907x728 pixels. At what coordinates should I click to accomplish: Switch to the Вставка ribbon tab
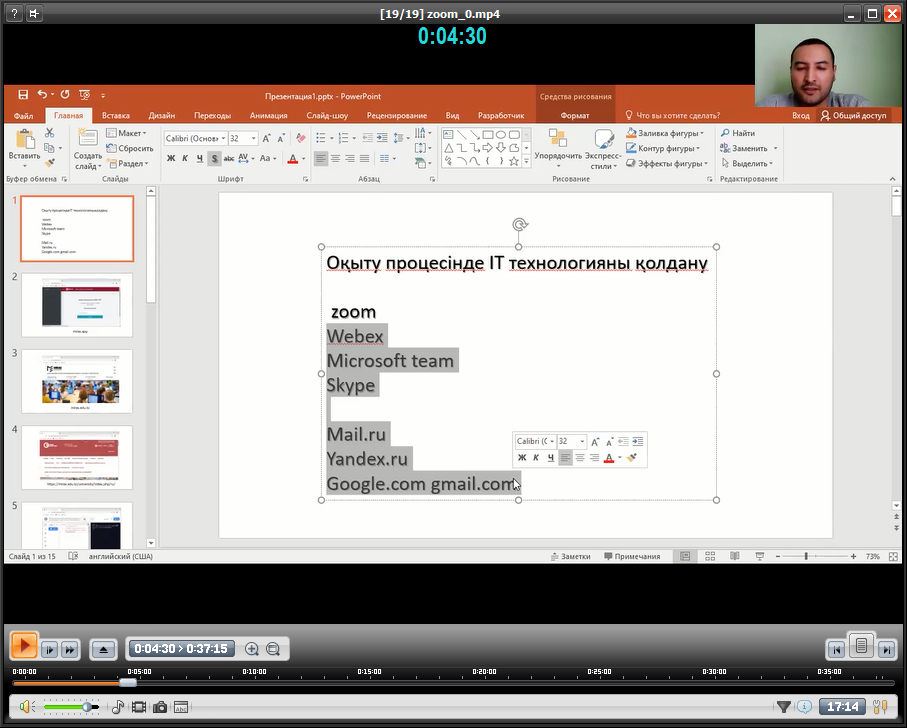coord(116,116)
